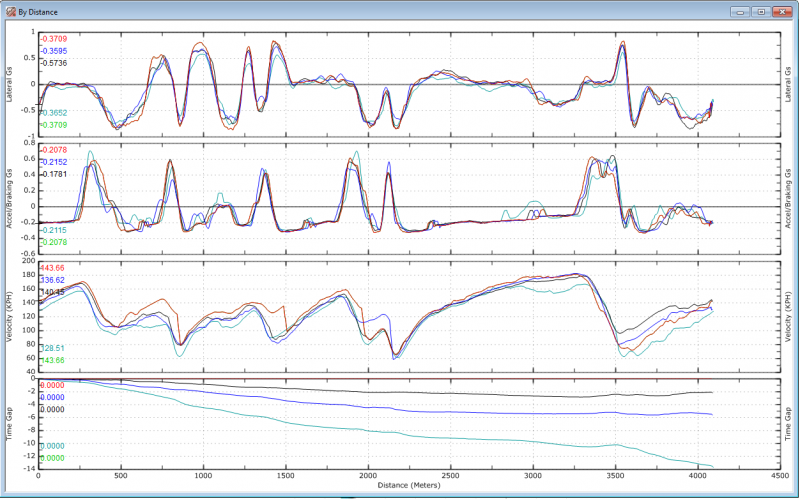Click the 2000 distance axis tick
Screen dimensions: 800x499
point(368,476)
